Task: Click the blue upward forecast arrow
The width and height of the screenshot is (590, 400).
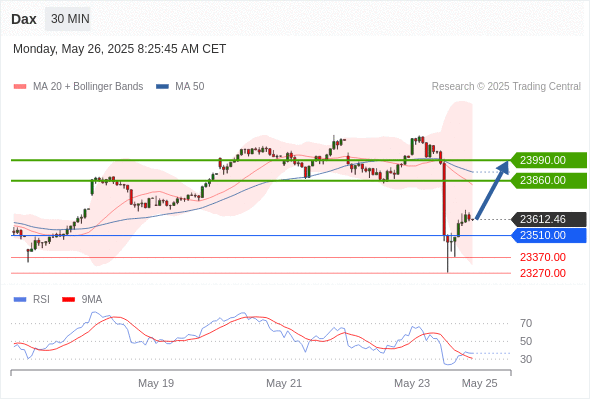Action: coord(493,189)
